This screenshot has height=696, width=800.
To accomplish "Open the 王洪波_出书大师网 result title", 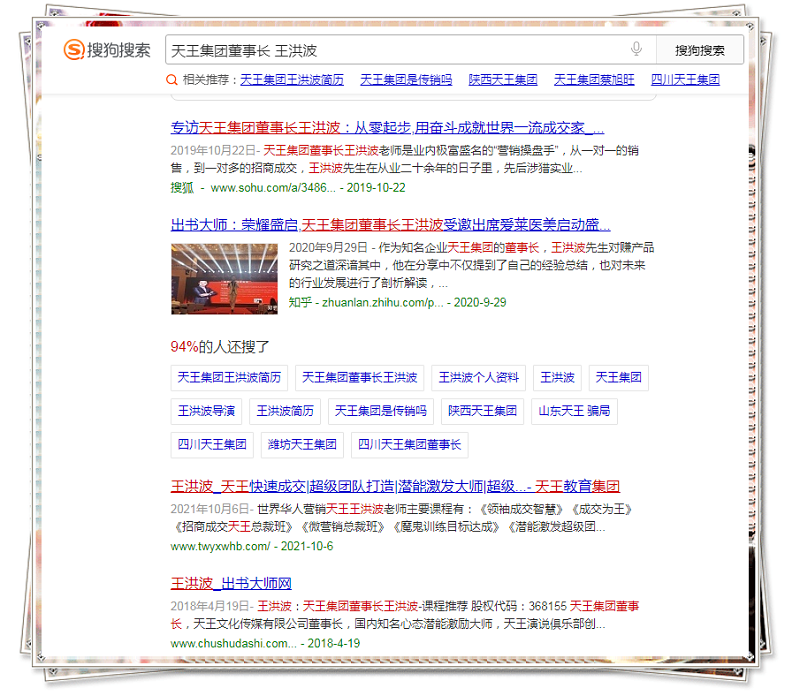I will [x=231, y=583].
